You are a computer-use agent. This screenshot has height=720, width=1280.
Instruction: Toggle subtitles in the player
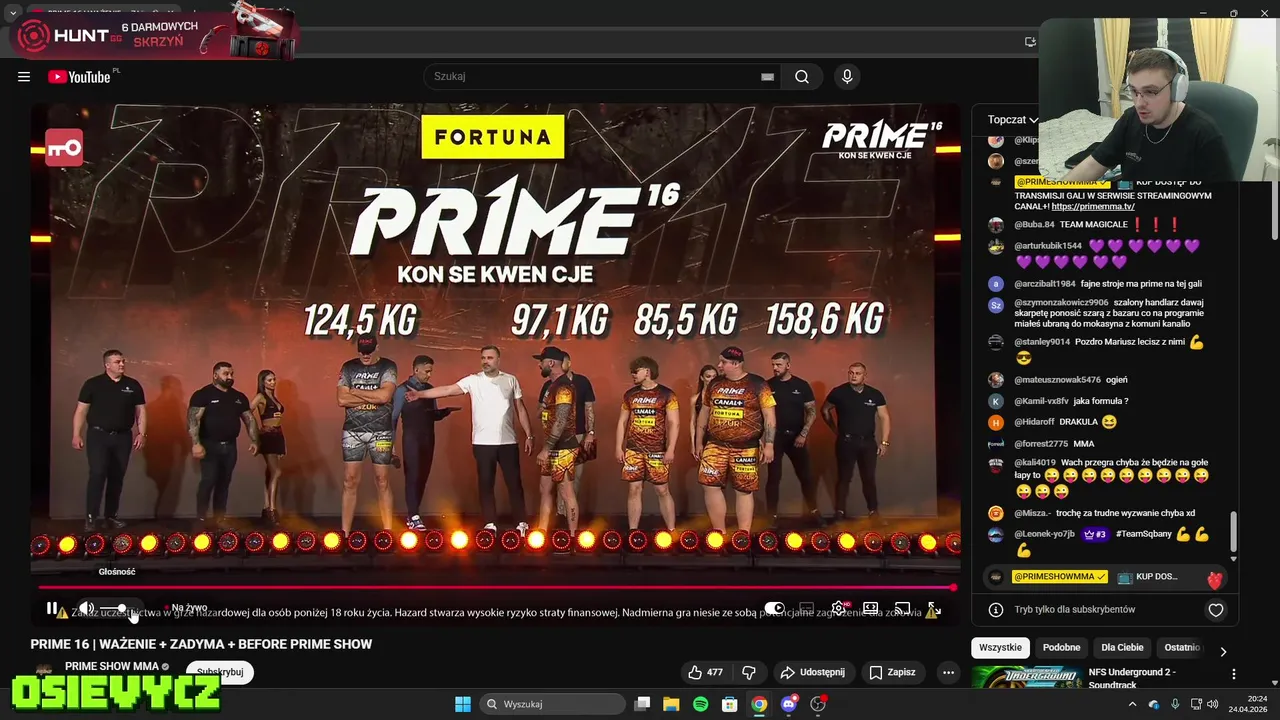coord(806,608)
